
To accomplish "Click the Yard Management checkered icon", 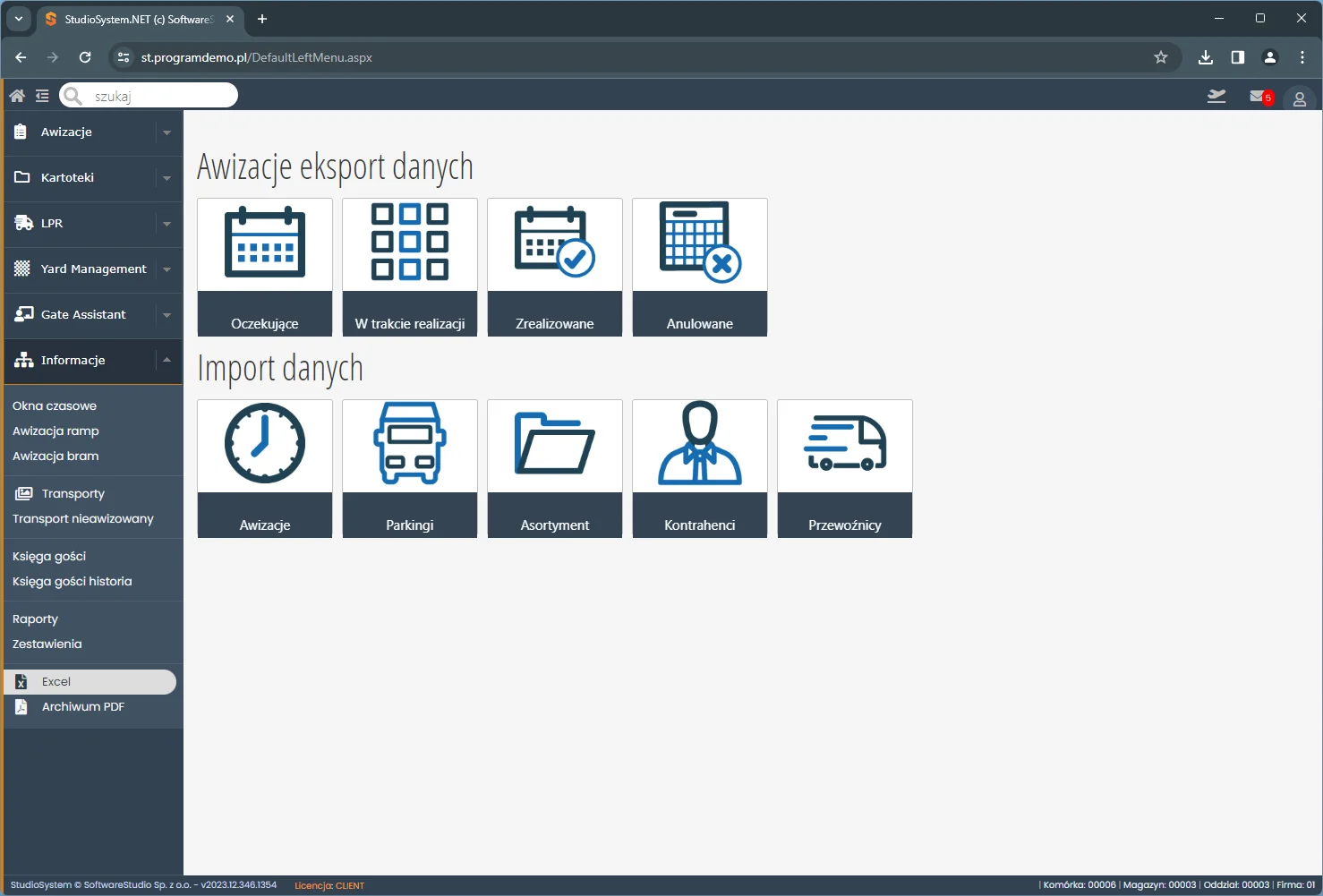I will coord(22,269).
